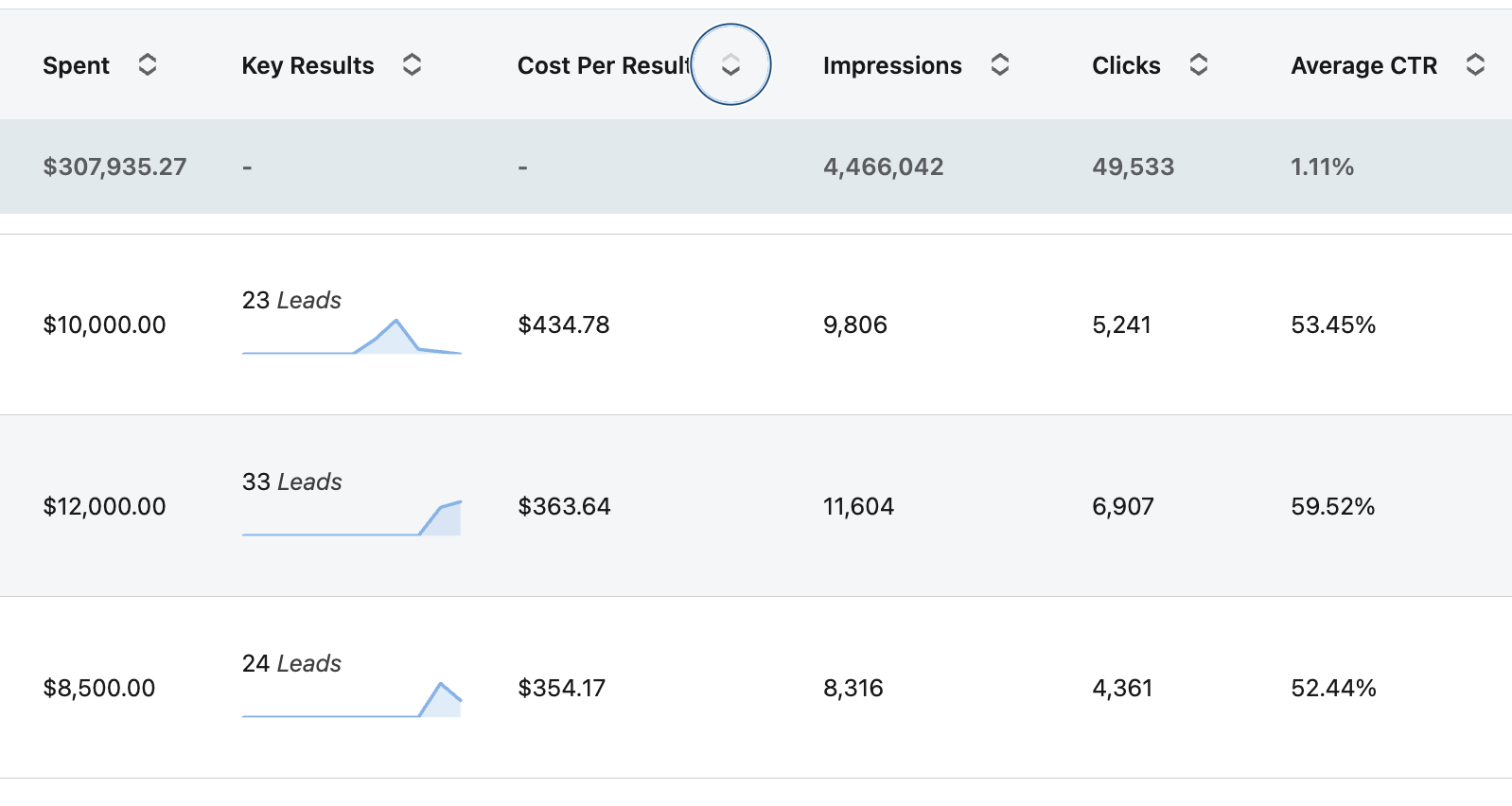Select the Spent column header label
Viewport: 1512px width, 806px height.
(76, 65)
